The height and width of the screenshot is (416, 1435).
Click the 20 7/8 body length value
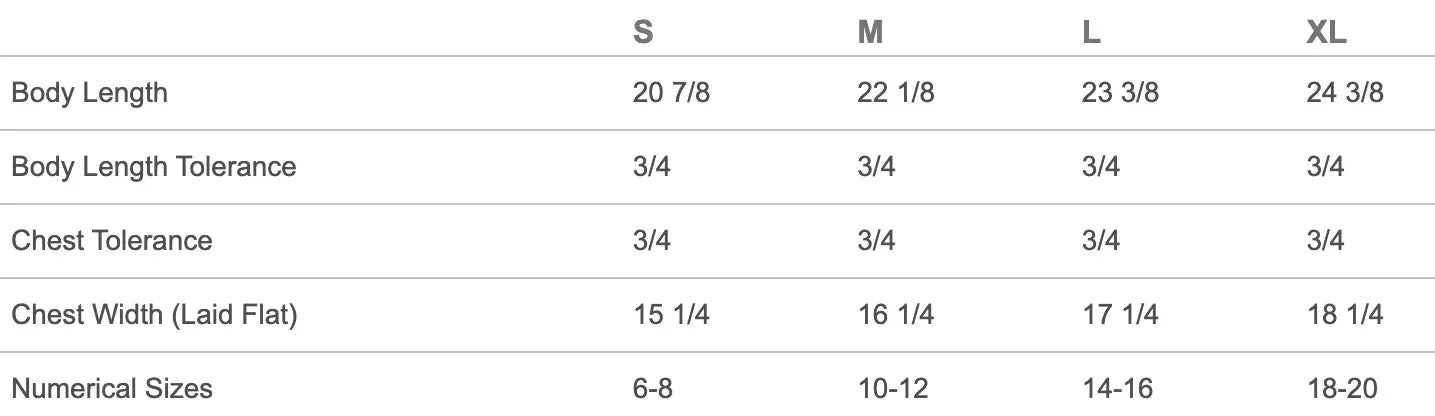(x=671, y=93)
